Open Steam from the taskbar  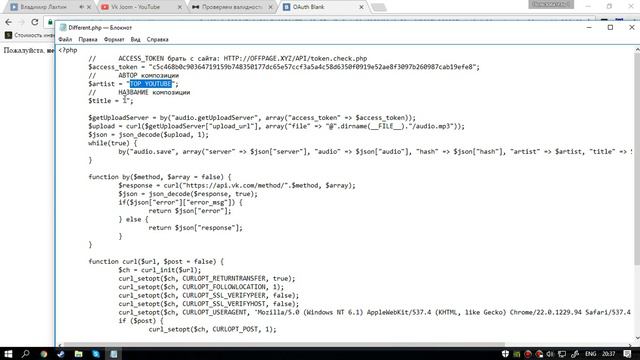click(61, 354)
